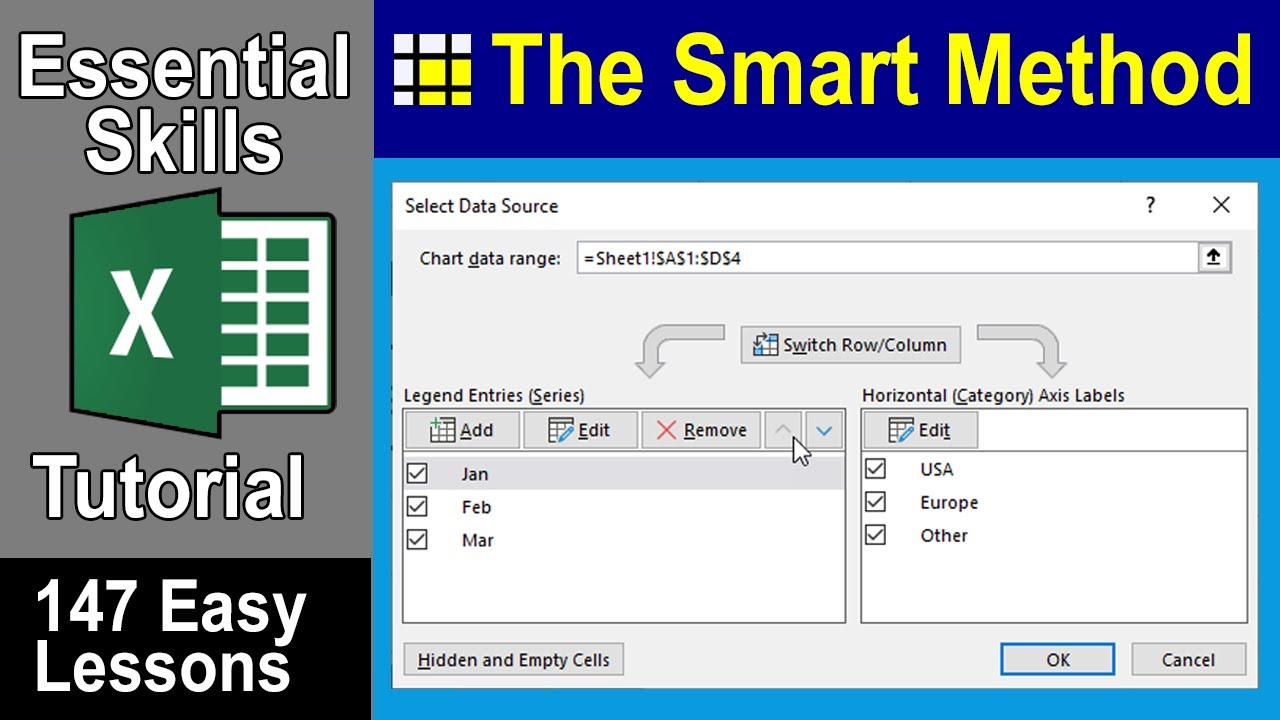Select the Feb series row
Image resolution: width=1280 pixels, height=720 pixels.
coord(624,507)
